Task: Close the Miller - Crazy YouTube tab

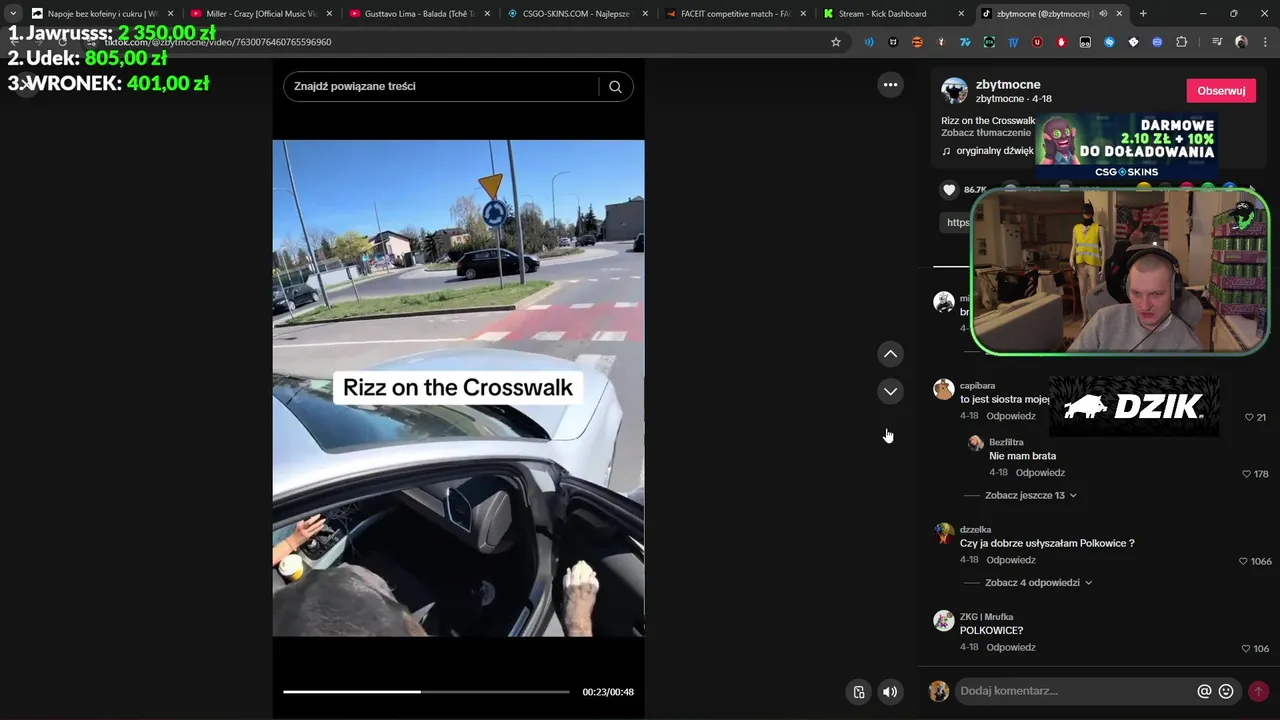Action: point(329,14)
